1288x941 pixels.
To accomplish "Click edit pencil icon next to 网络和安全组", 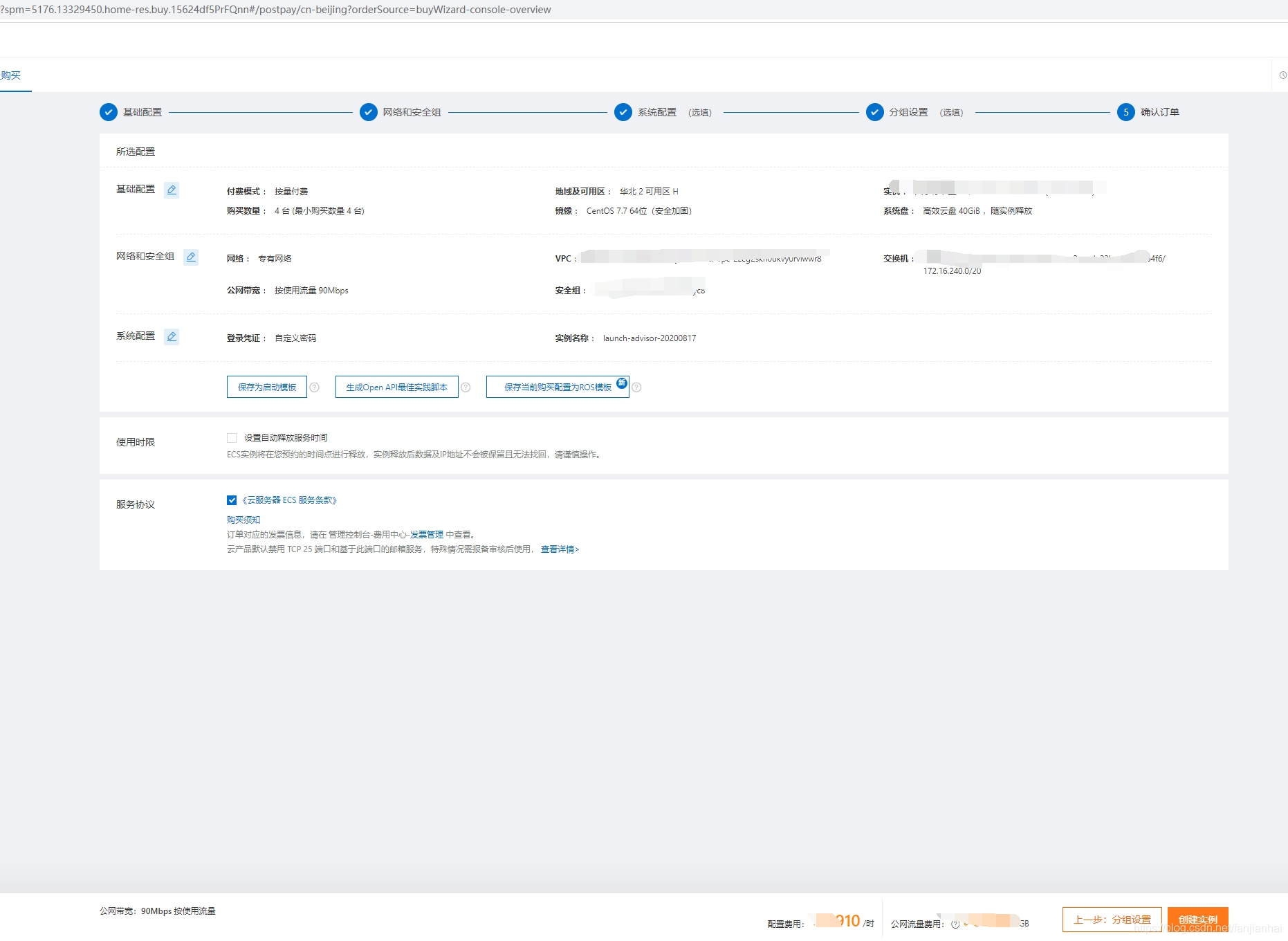I will click(x=191, y=257).
